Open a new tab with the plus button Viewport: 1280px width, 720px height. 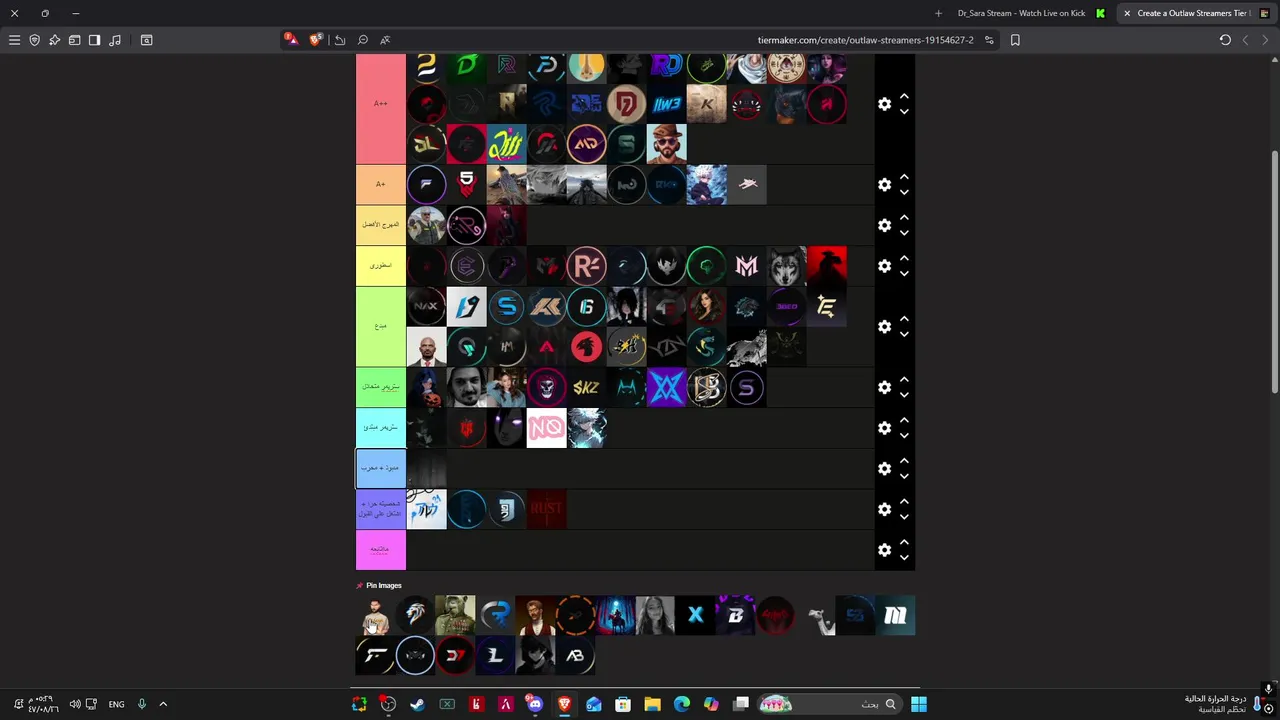(938, 13)
